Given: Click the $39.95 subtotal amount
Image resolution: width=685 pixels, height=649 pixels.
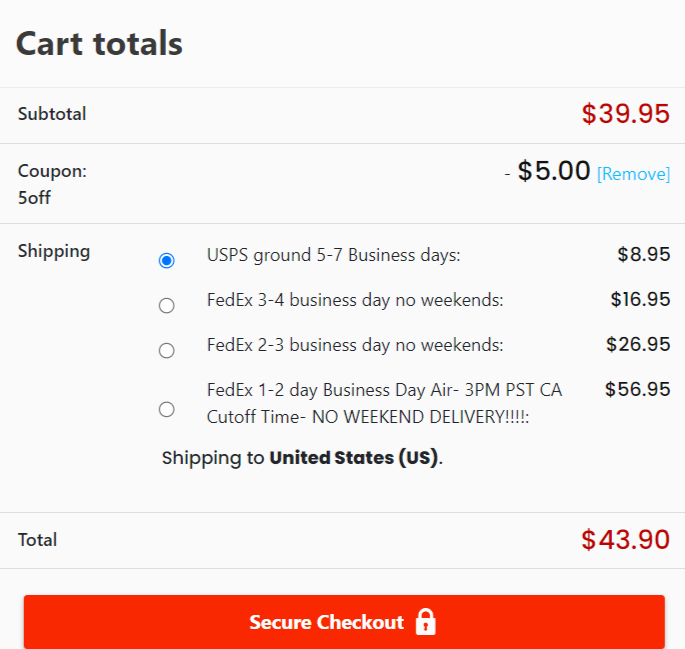Looking at the screenshot, I should (x=625, y=114).
